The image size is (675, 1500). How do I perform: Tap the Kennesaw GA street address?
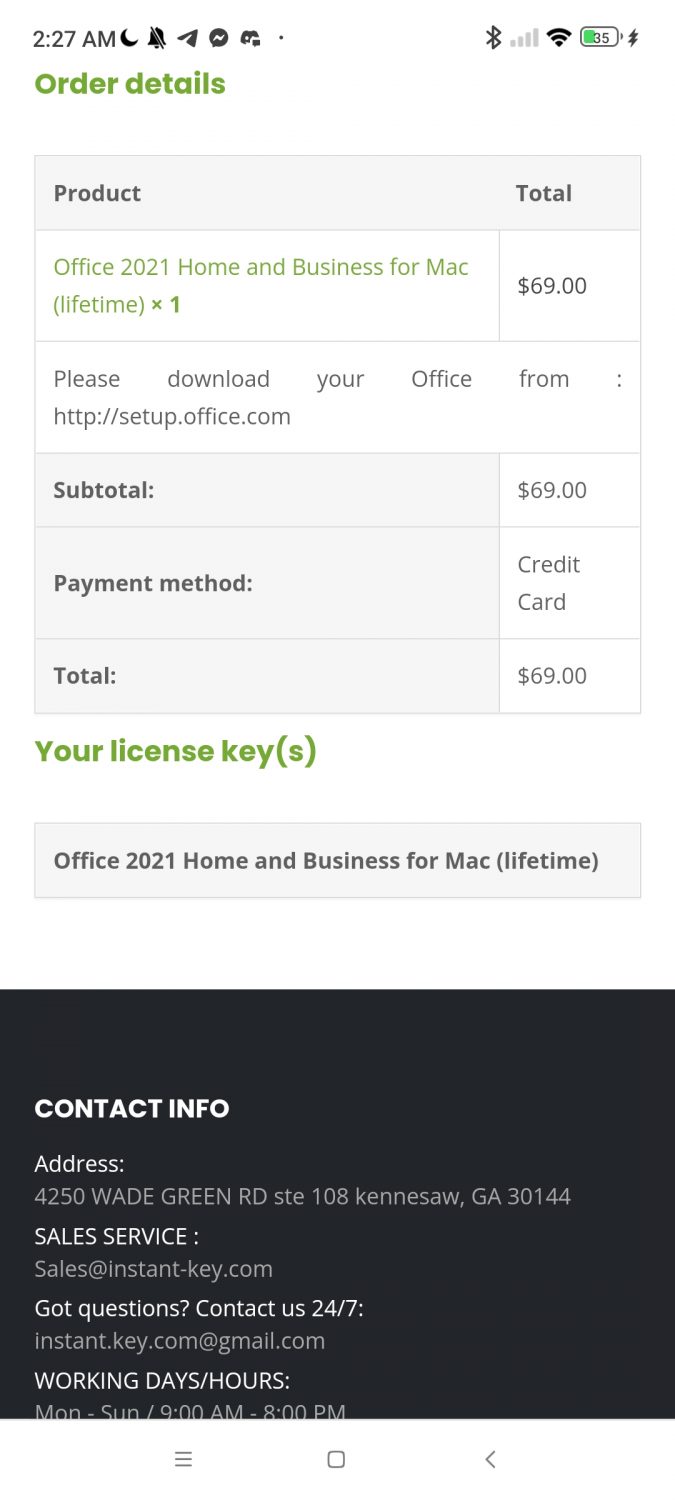[x=302, y=1196]
